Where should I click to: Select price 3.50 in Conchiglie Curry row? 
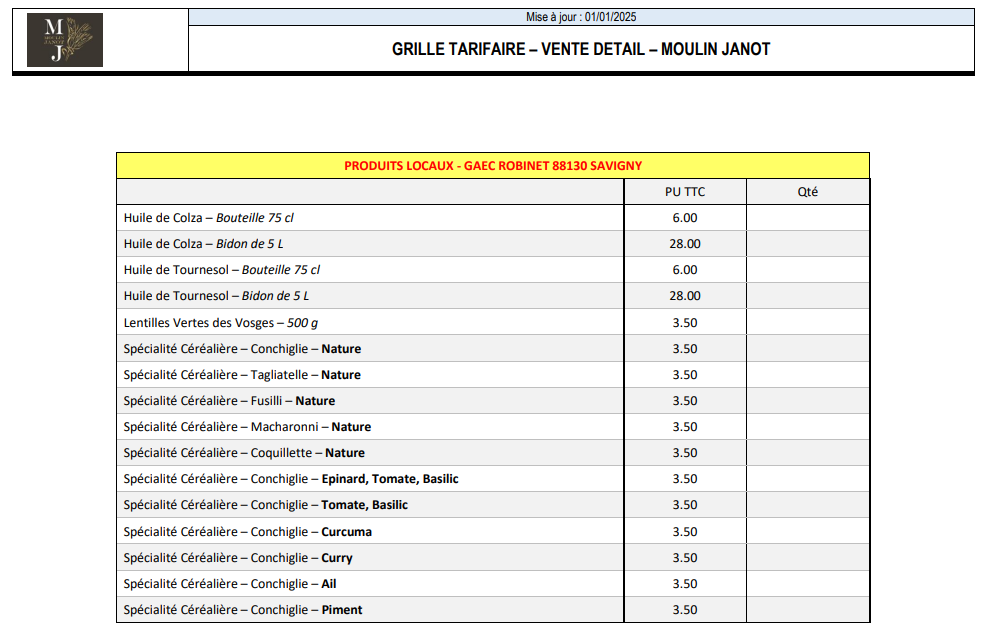pyautogui.click(x=685, y=558)
